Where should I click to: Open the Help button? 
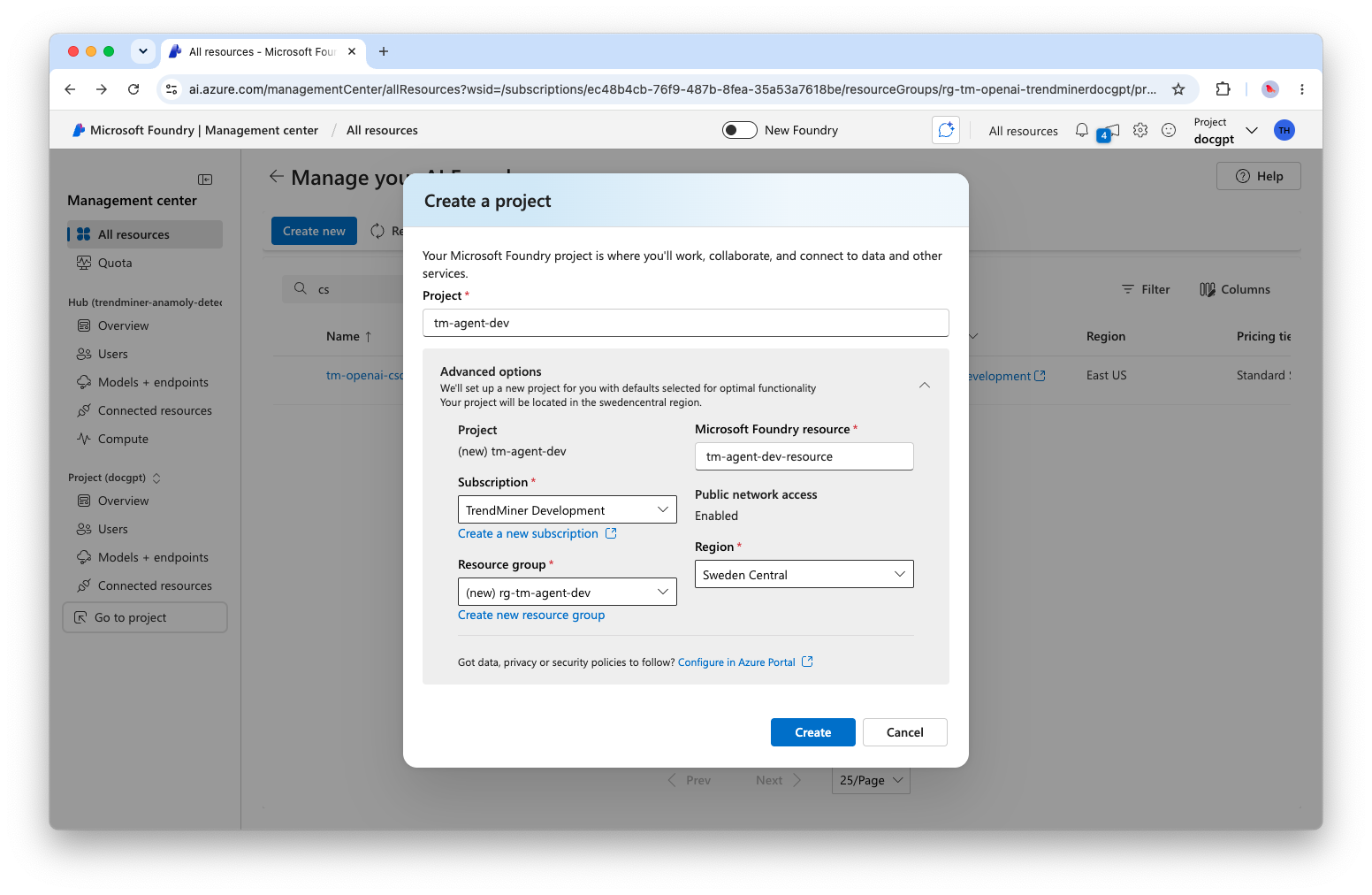pos(1259,176)
